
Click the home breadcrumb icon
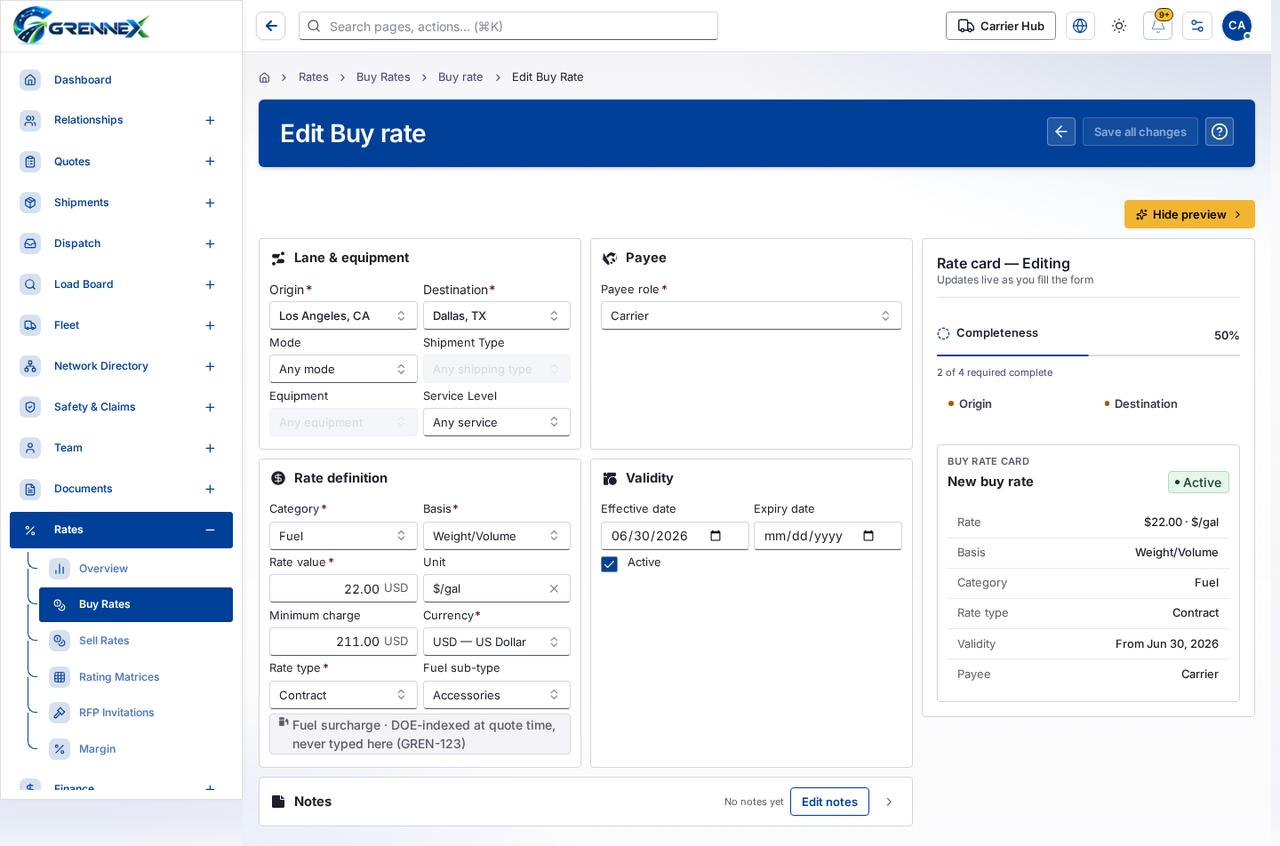tap(264, 77)
